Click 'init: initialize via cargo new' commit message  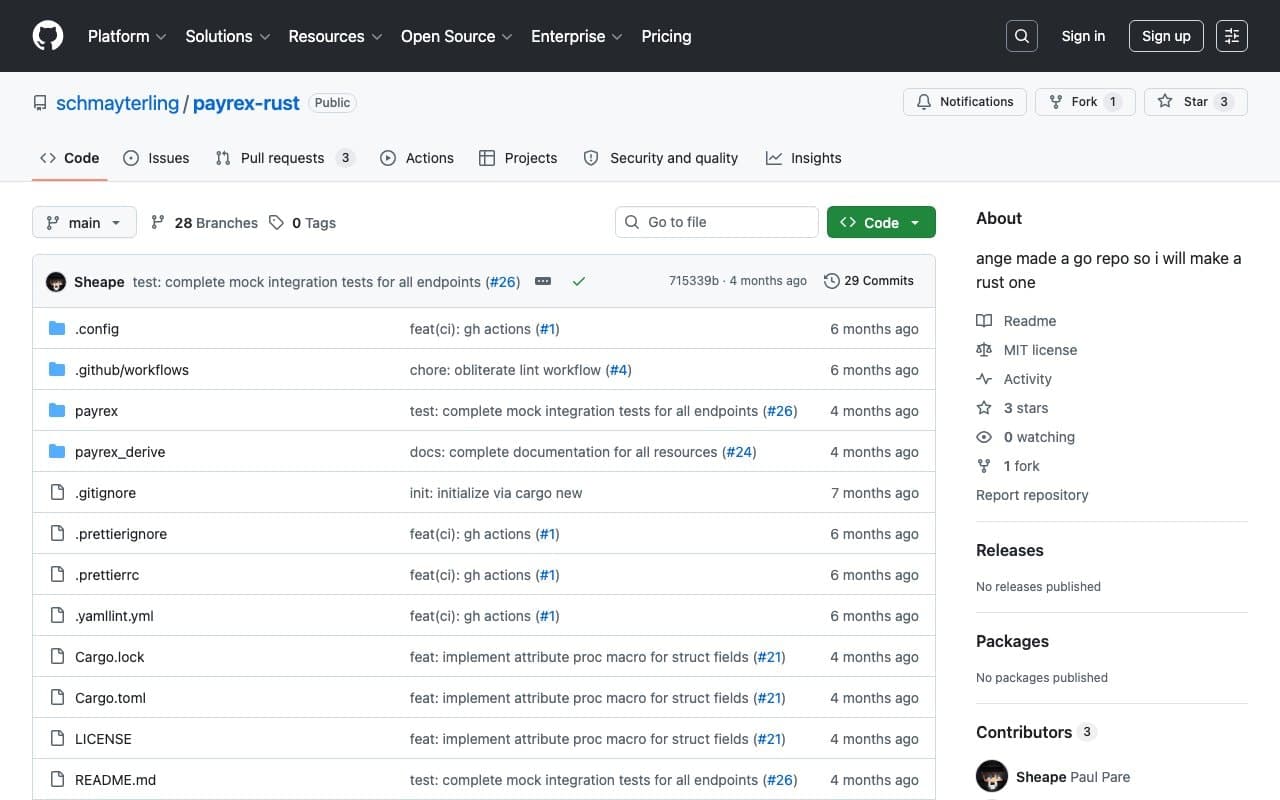point(496,493)
